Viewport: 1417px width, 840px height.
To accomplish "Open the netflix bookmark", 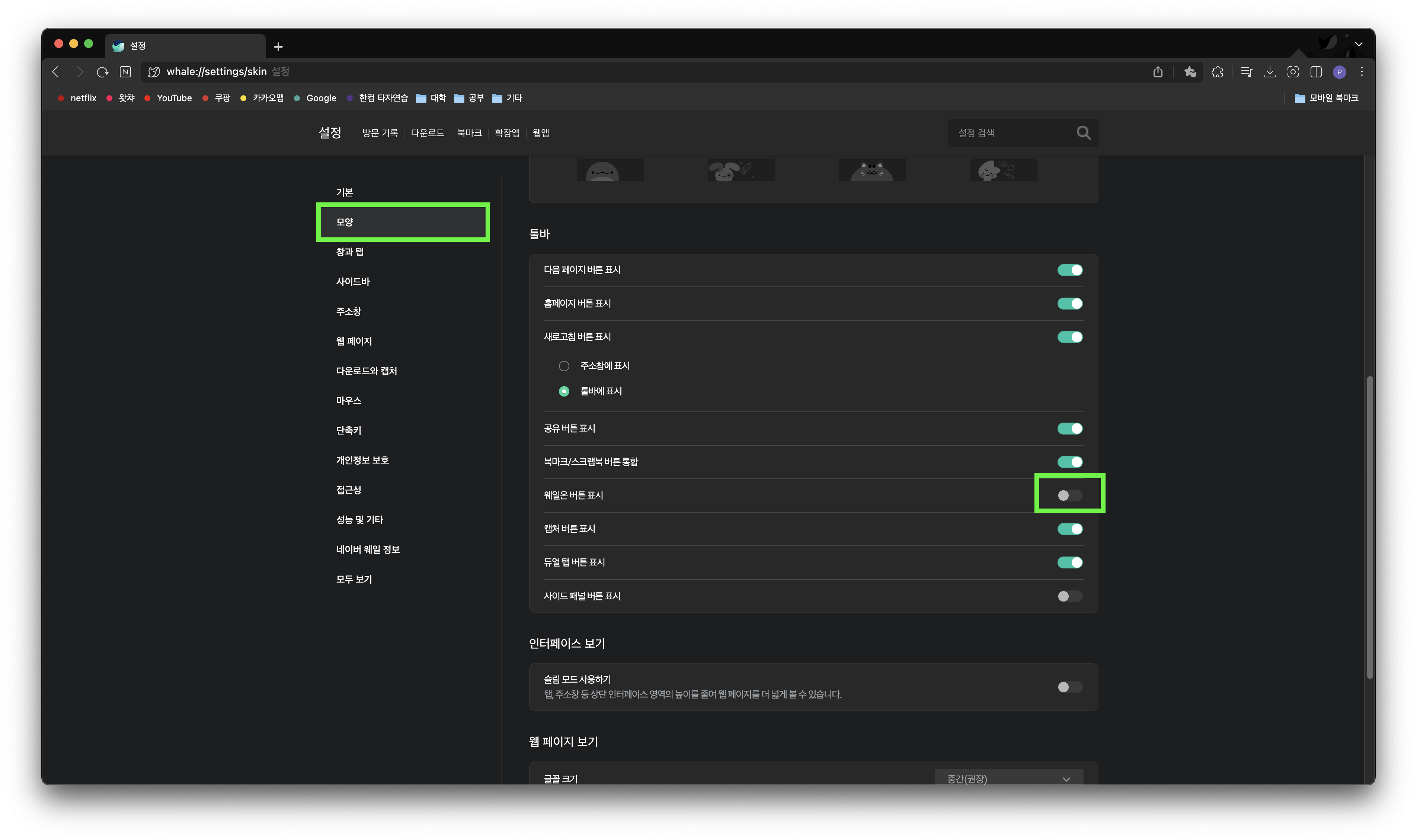I will coord(77,98).
